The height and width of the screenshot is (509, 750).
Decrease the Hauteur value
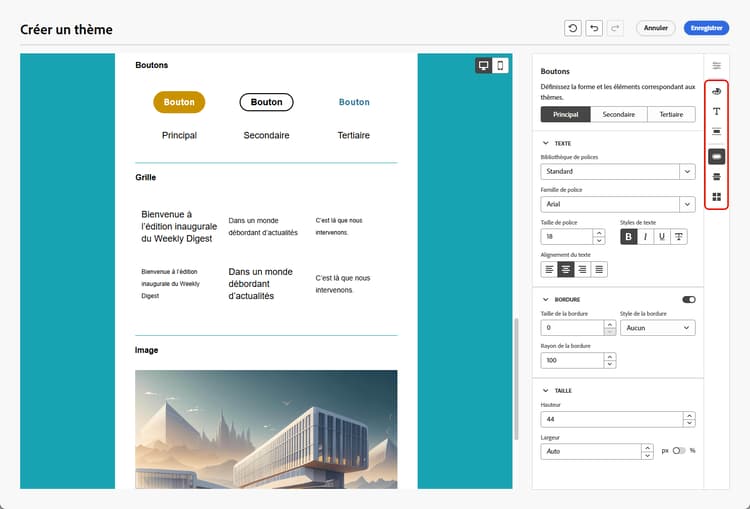(689, 423)
